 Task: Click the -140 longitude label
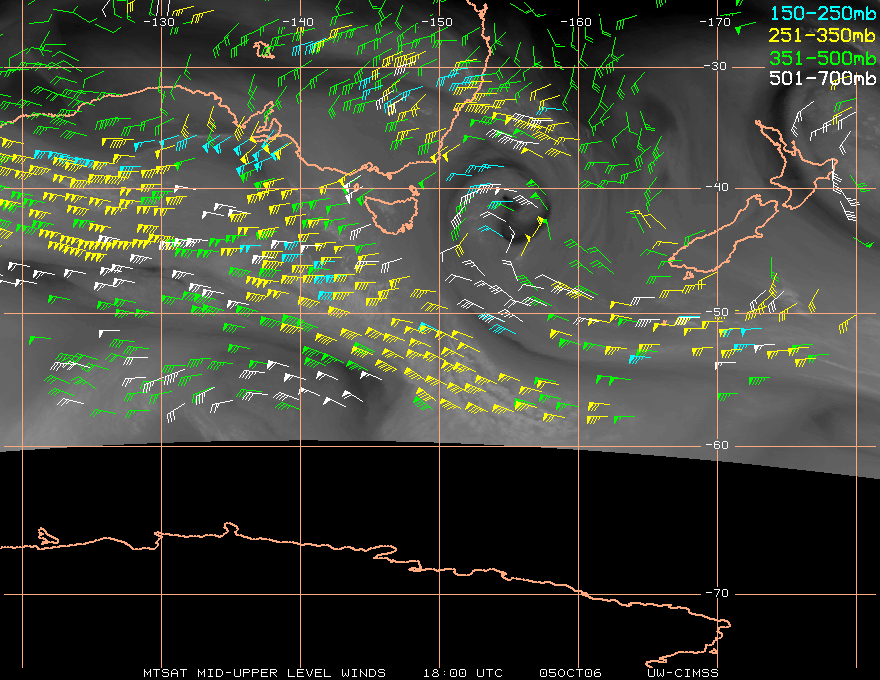pyautogui.click(x=298, y=22)
